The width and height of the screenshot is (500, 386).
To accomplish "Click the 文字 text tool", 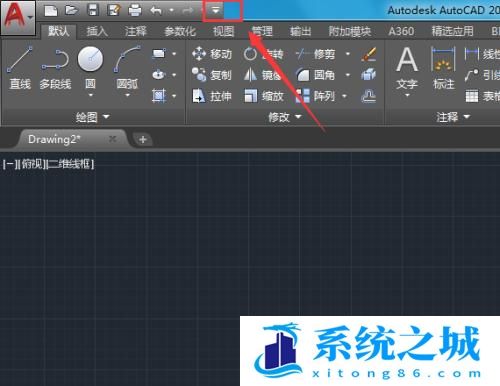I will pyautogui.click(x=407, y=68).
